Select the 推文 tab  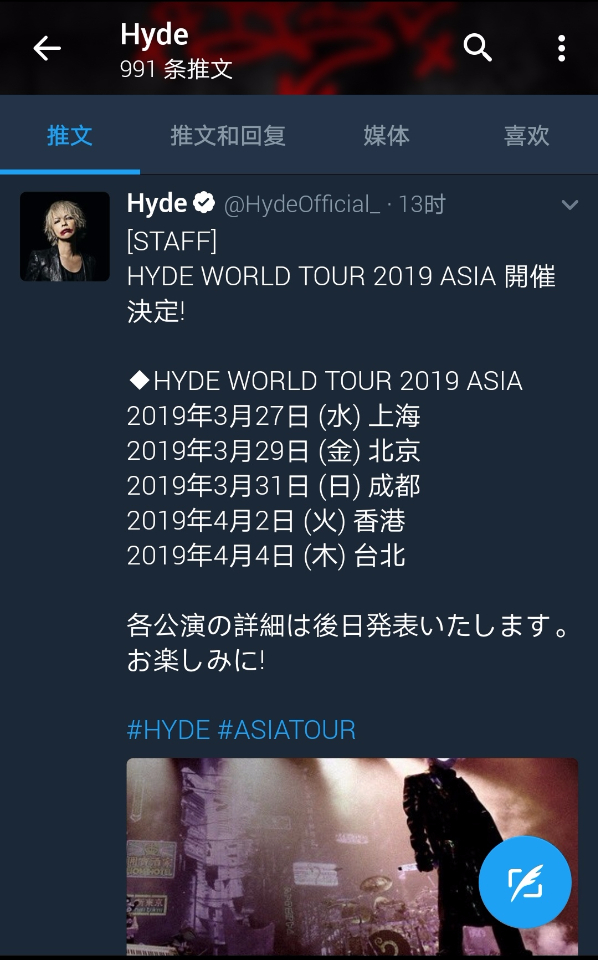(70, 135)
